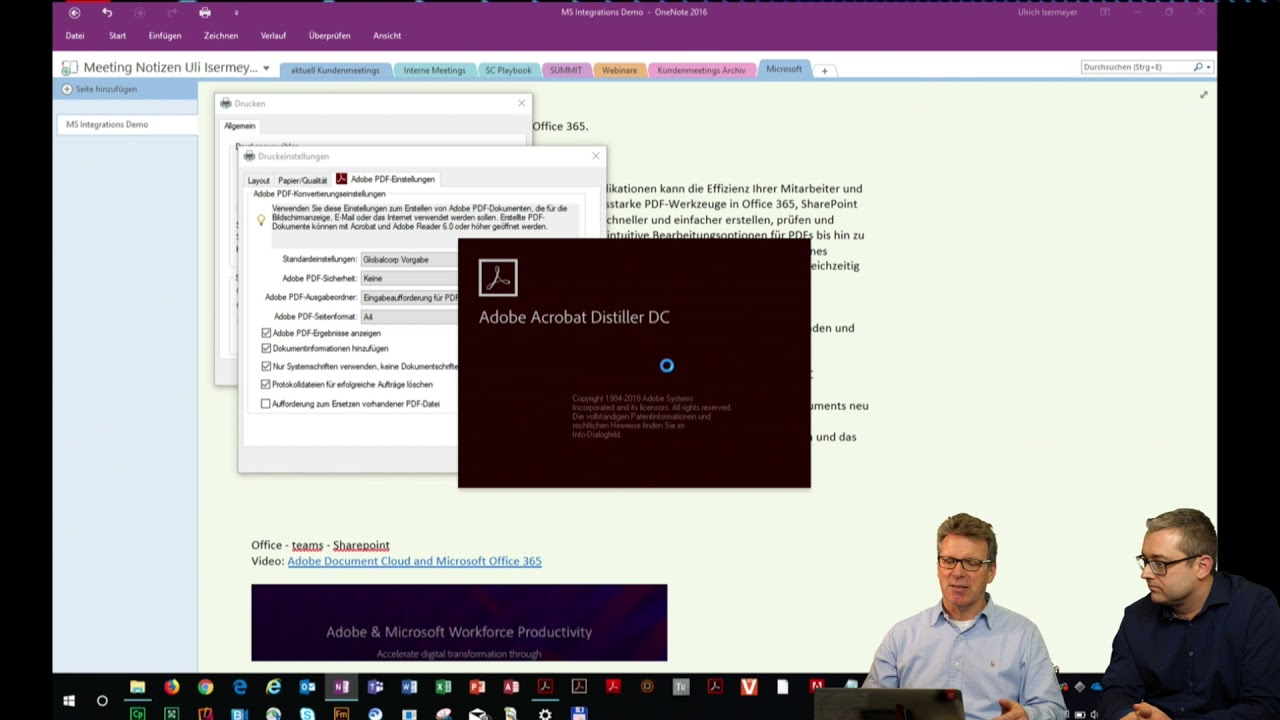This screenshot has height=720, width=1280.
Task: Select the Allgemein tab in Drucken dialog
Action: click(240, 126)
